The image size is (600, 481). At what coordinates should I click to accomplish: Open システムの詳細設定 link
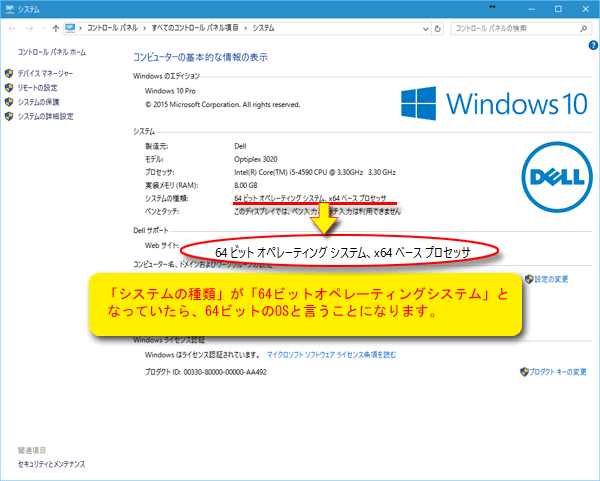click(45, 116)
